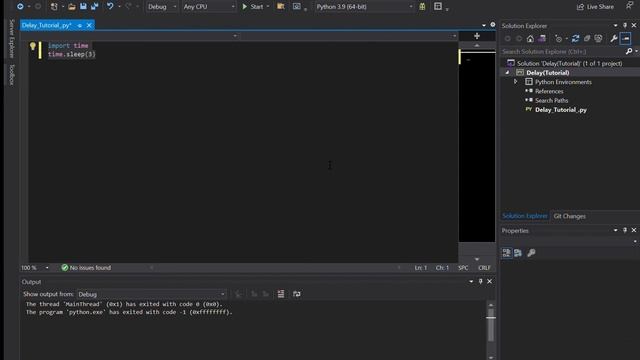Click the split editor plus button
640x360 pixels.
coord(477,36)
